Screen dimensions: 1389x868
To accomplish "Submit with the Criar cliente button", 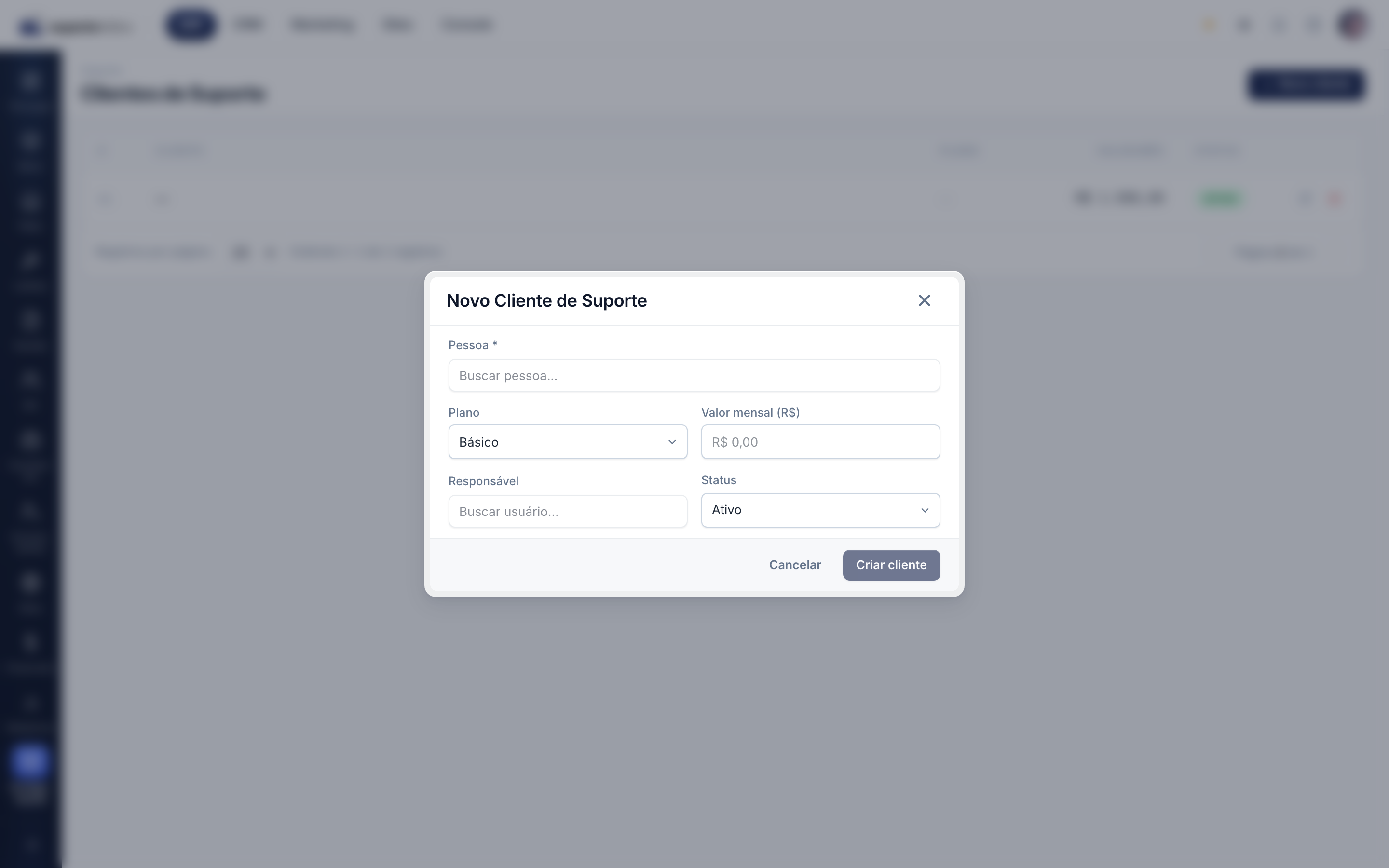I will [891, 565].
